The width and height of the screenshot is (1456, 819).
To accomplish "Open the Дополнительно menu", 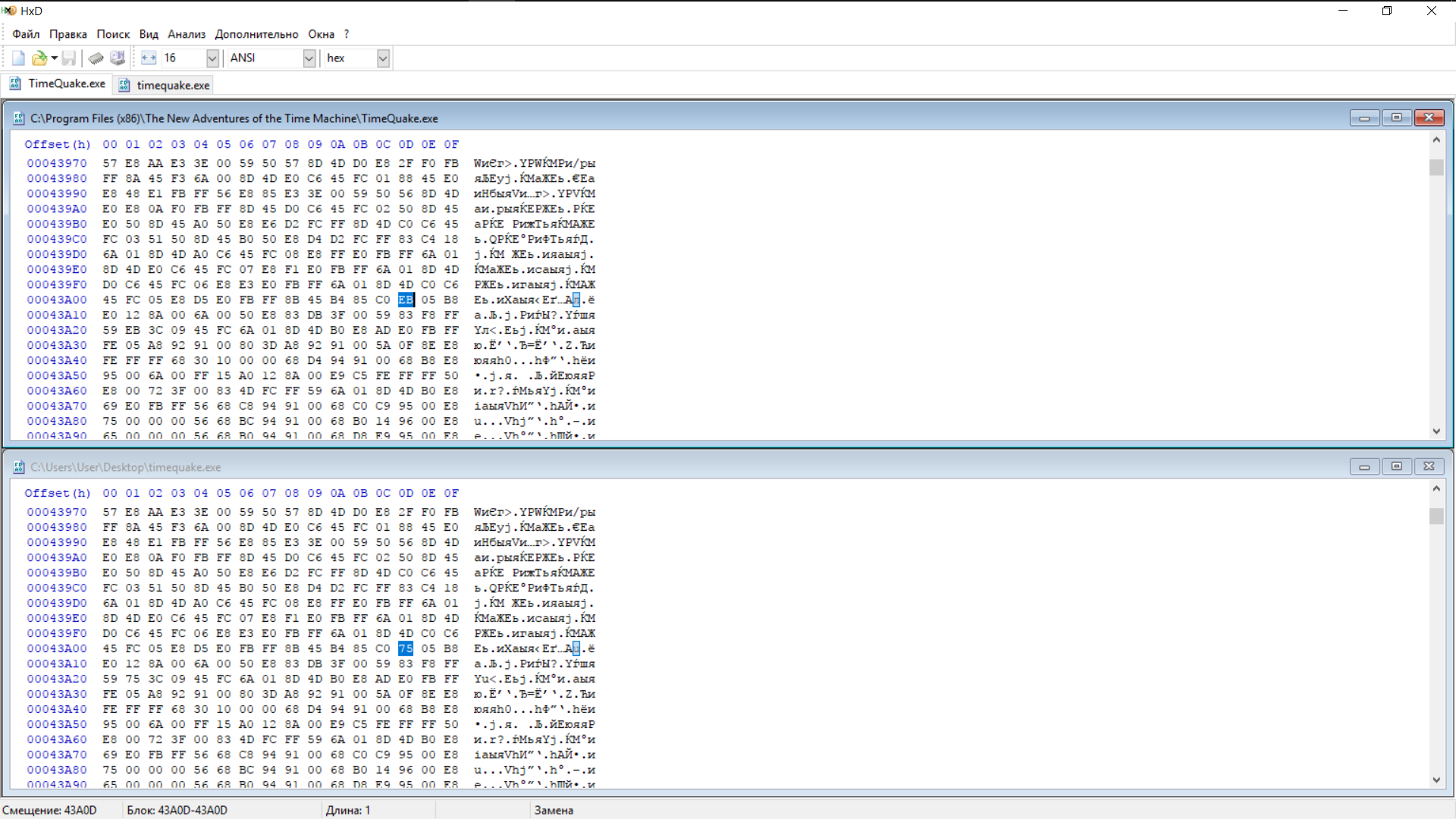I will [x=256, y=34].
